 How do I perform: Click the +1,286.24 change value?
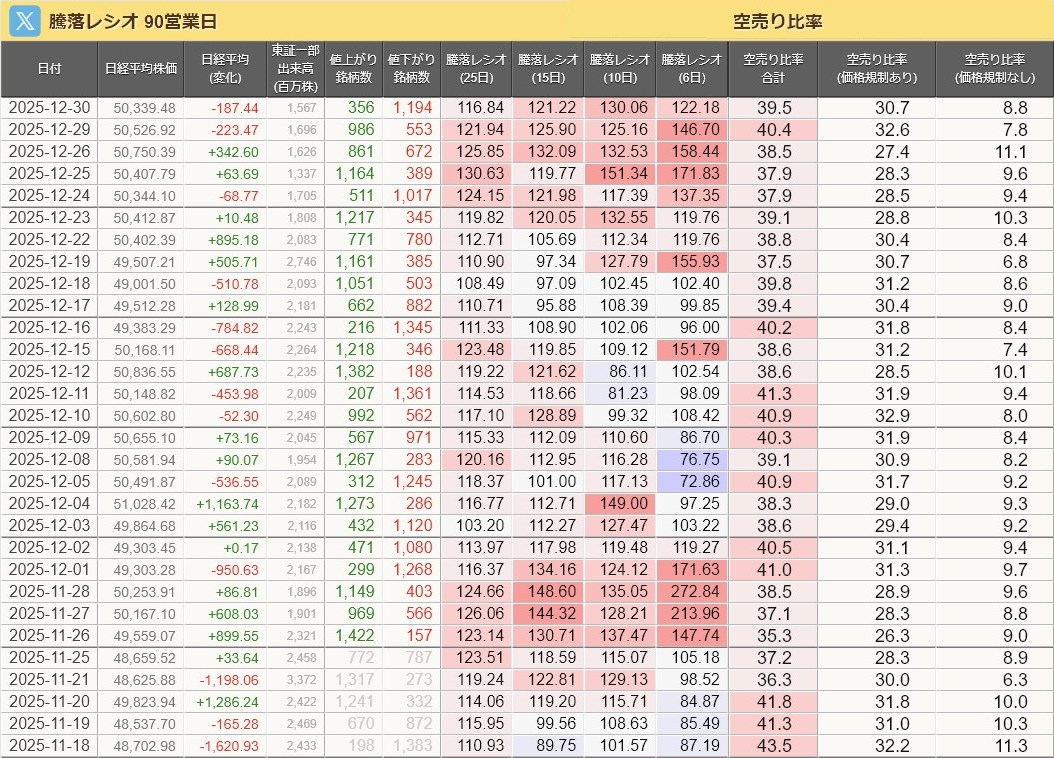[x=227, y=701]
